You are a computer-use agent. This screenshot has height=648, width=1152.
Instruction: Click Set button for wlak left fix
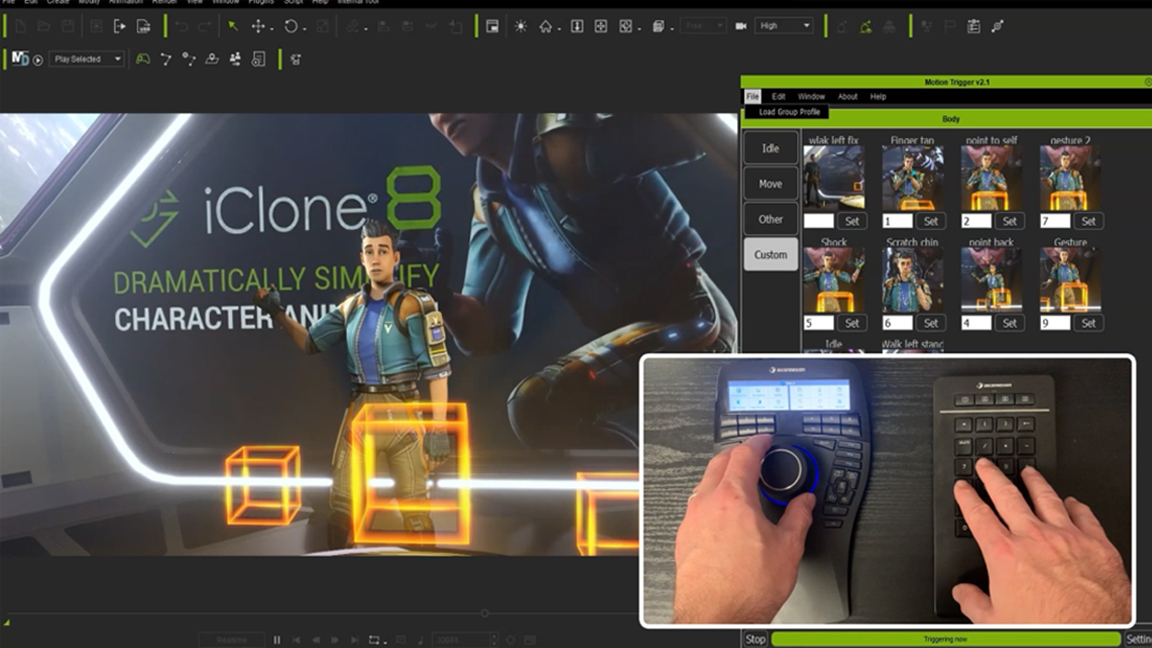tap(852, 221)
